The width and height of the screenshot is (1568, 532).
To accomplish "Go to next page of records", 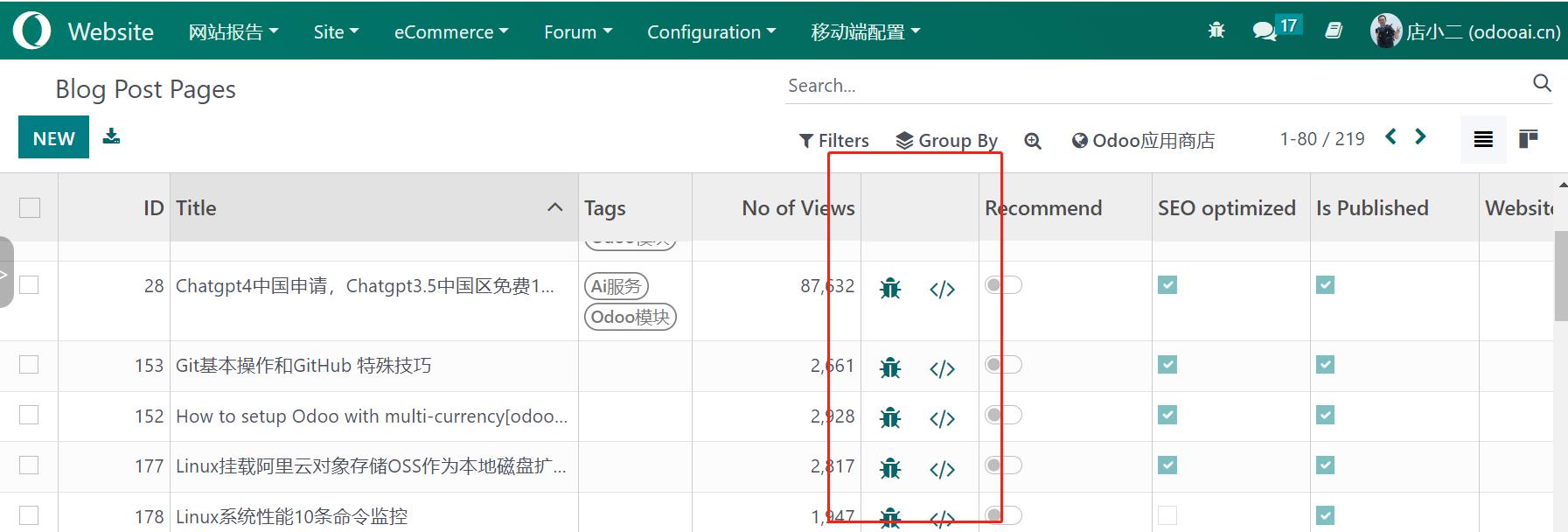I will pos(1420,137).
